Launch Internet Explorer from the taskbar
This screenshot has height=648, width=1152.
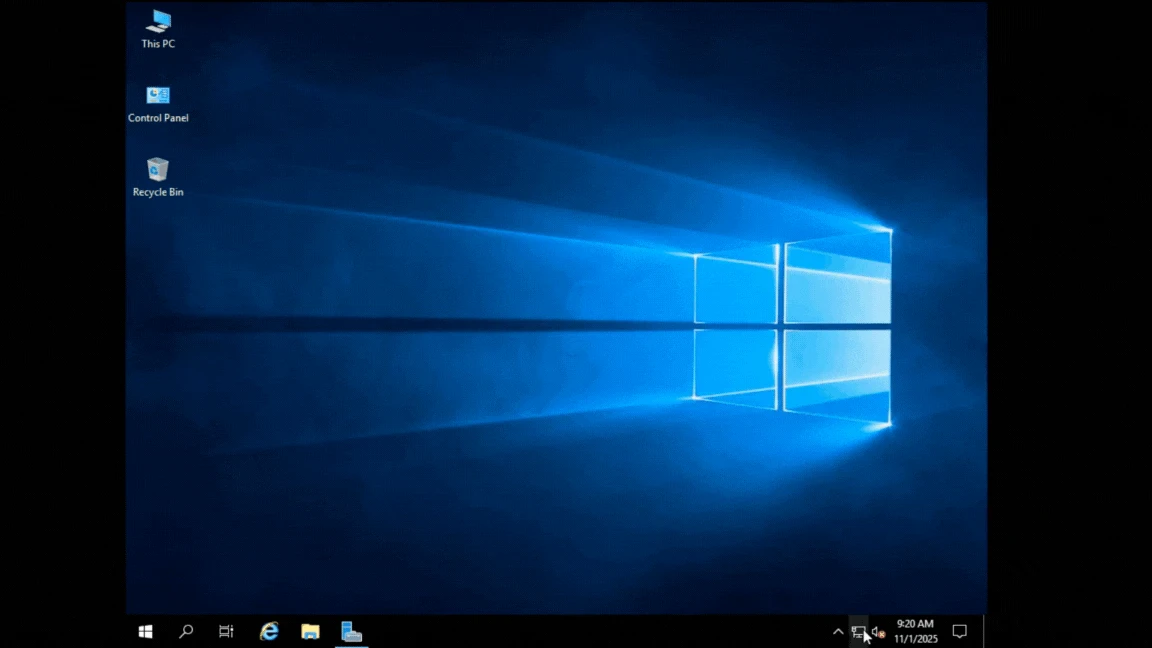pos(269,631)
